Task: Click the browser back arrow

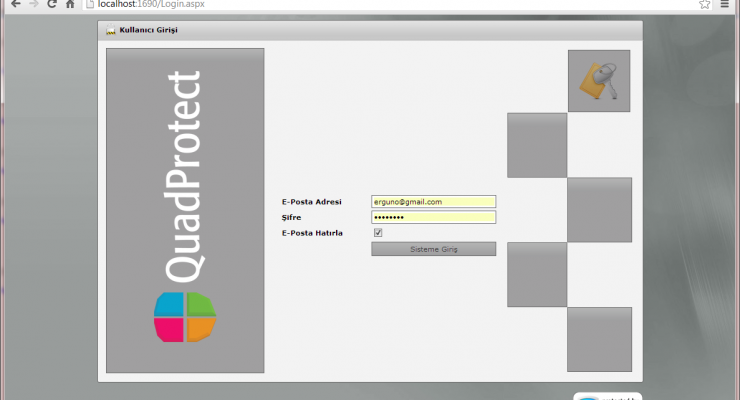Action: click(x=15, y=4)
